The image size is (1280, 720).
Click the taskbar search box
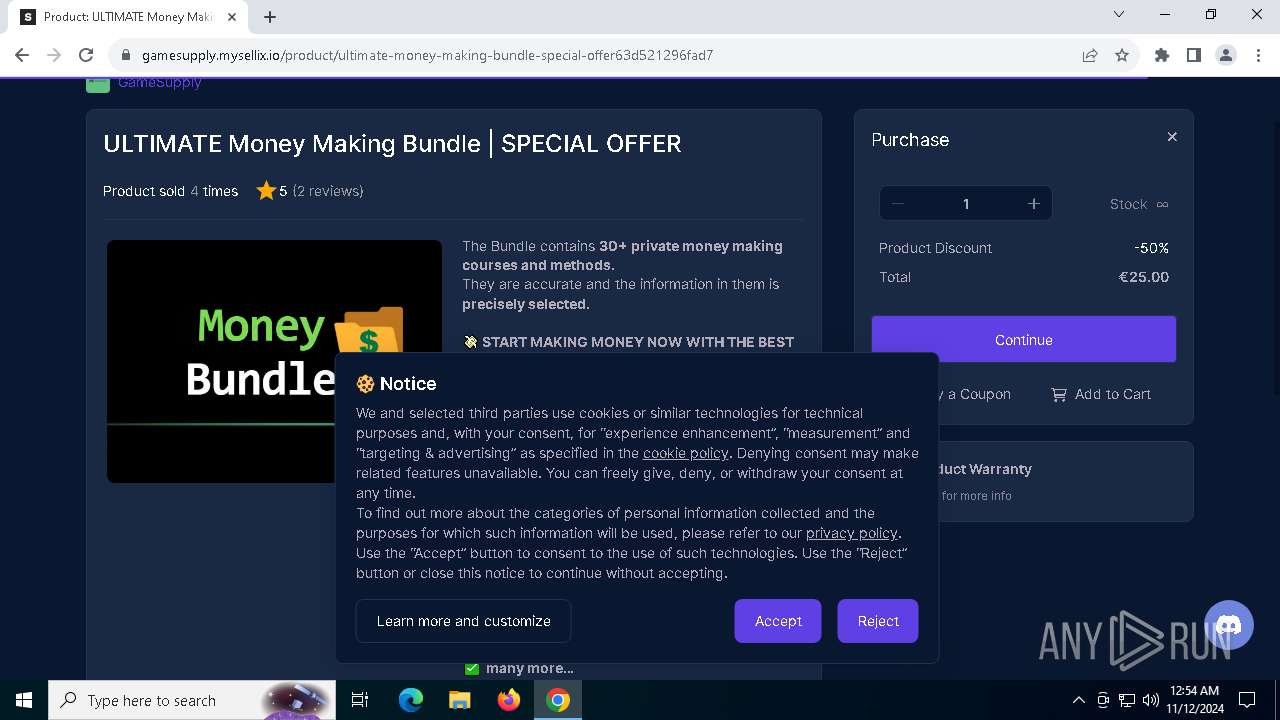pos(190,700)
